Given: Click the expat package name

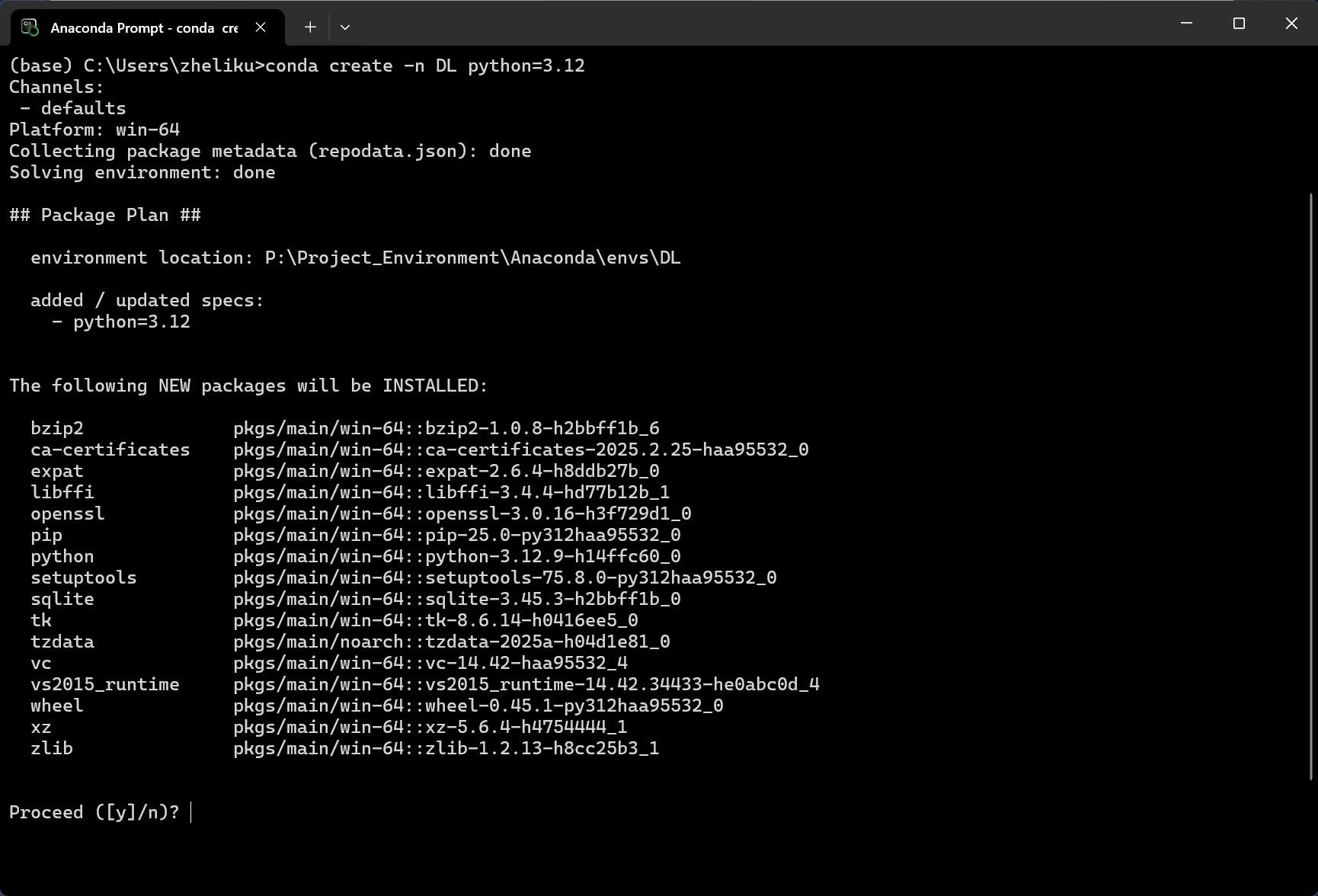Looking at the screenshot, I should [57, 471].
